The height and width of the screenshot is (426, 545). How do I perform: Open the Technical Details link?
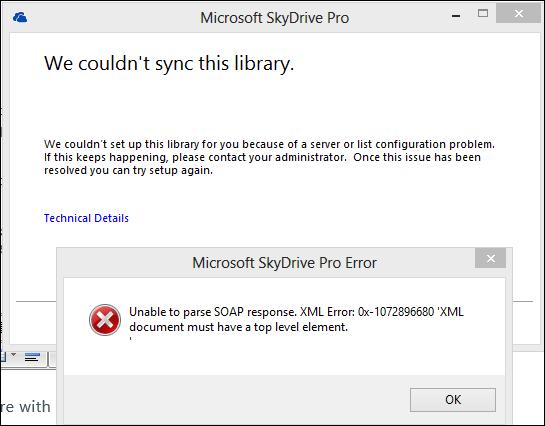click(86, 218)
